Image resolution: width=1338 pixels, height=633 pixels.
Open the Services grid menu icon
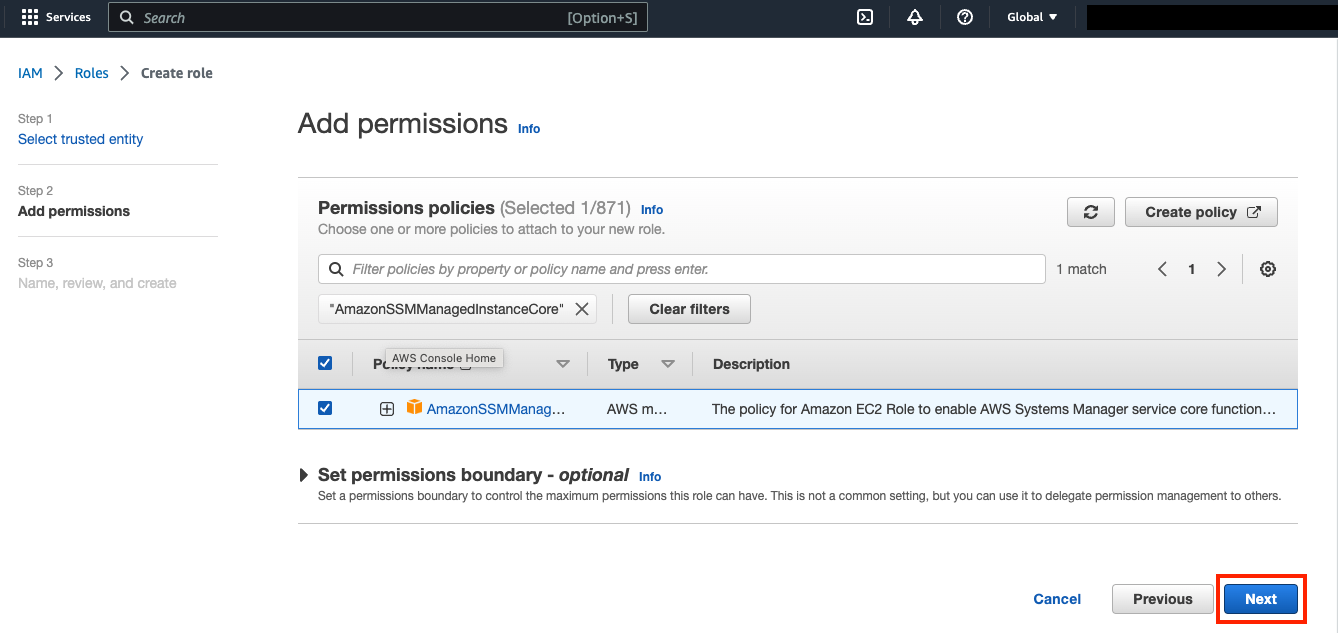(x=30, y=18)
